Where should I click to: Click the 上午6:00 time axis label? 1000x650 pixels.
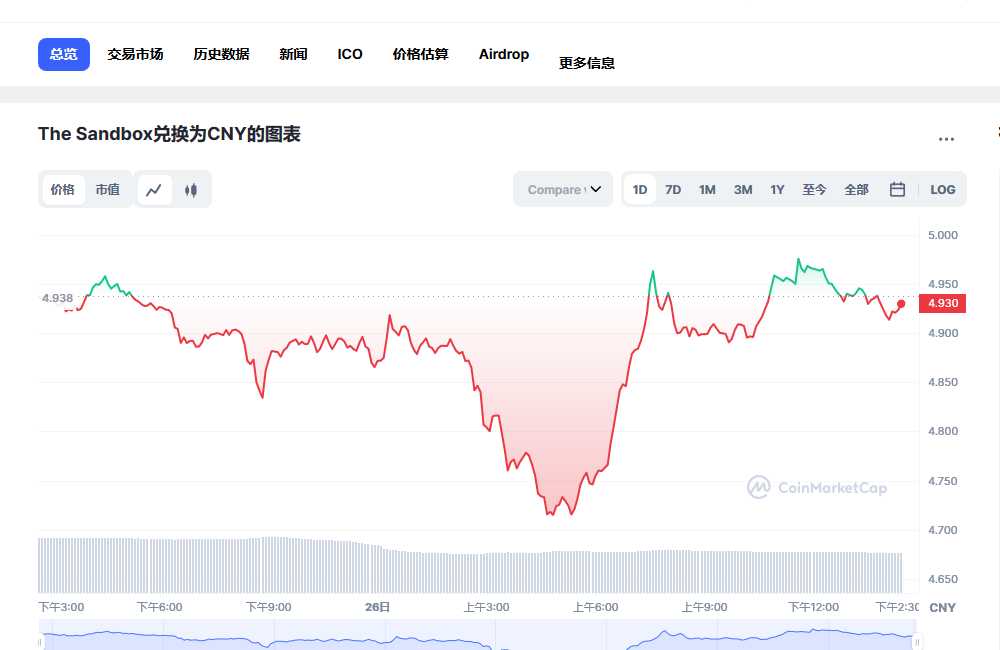(x=596, y=607)
